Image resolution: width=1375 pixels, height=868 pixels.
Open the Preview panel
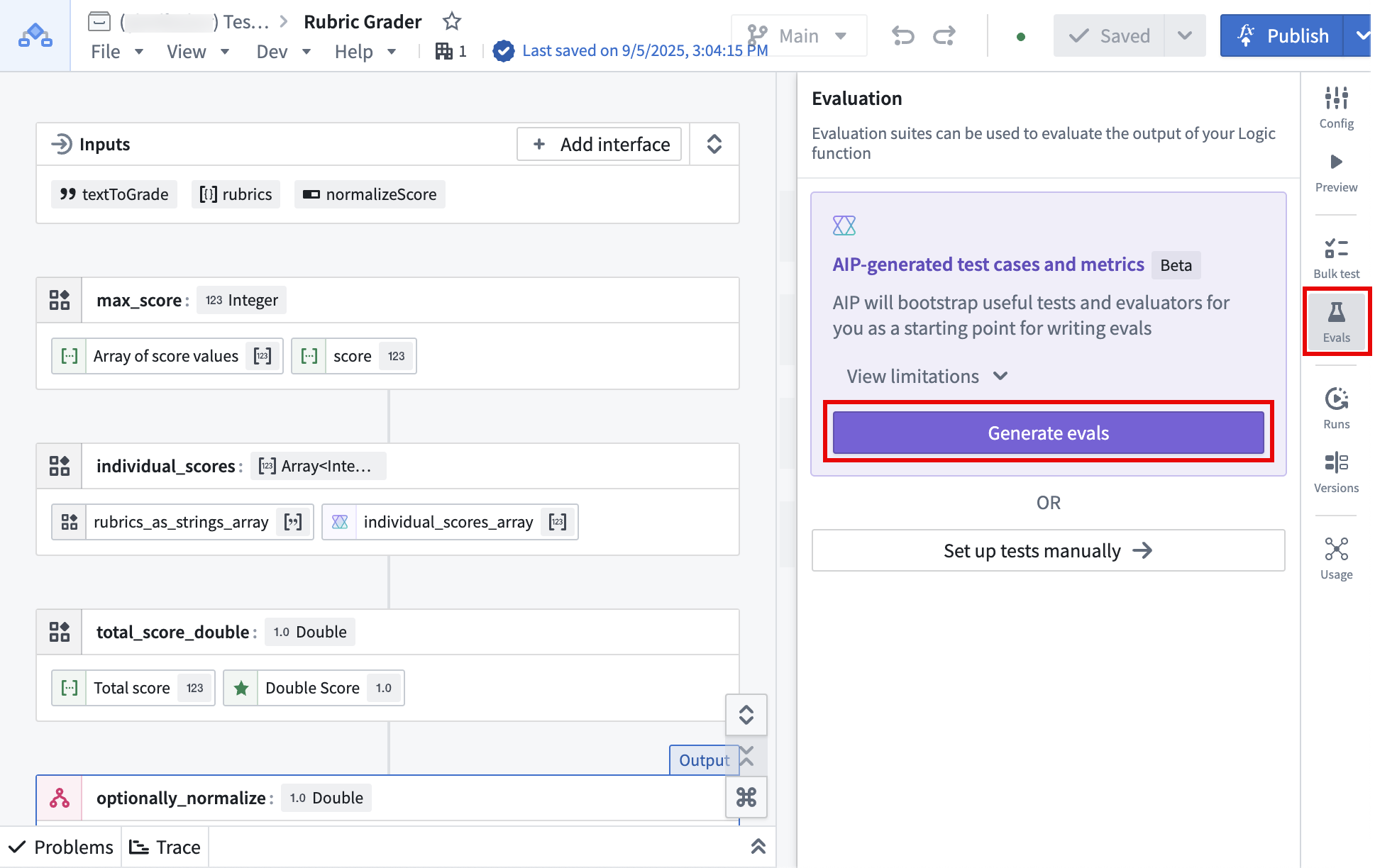(x=1336, y=170)
